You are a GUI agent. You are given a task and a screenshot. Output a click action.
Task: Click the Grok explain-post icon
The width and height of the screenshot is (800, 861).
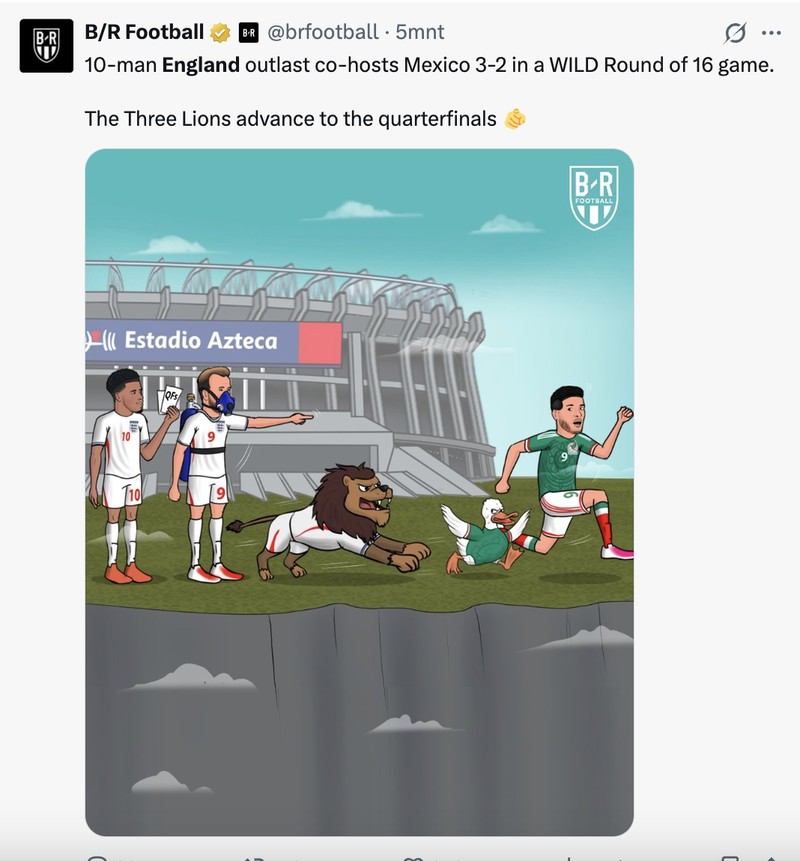[x=735, y=33]
